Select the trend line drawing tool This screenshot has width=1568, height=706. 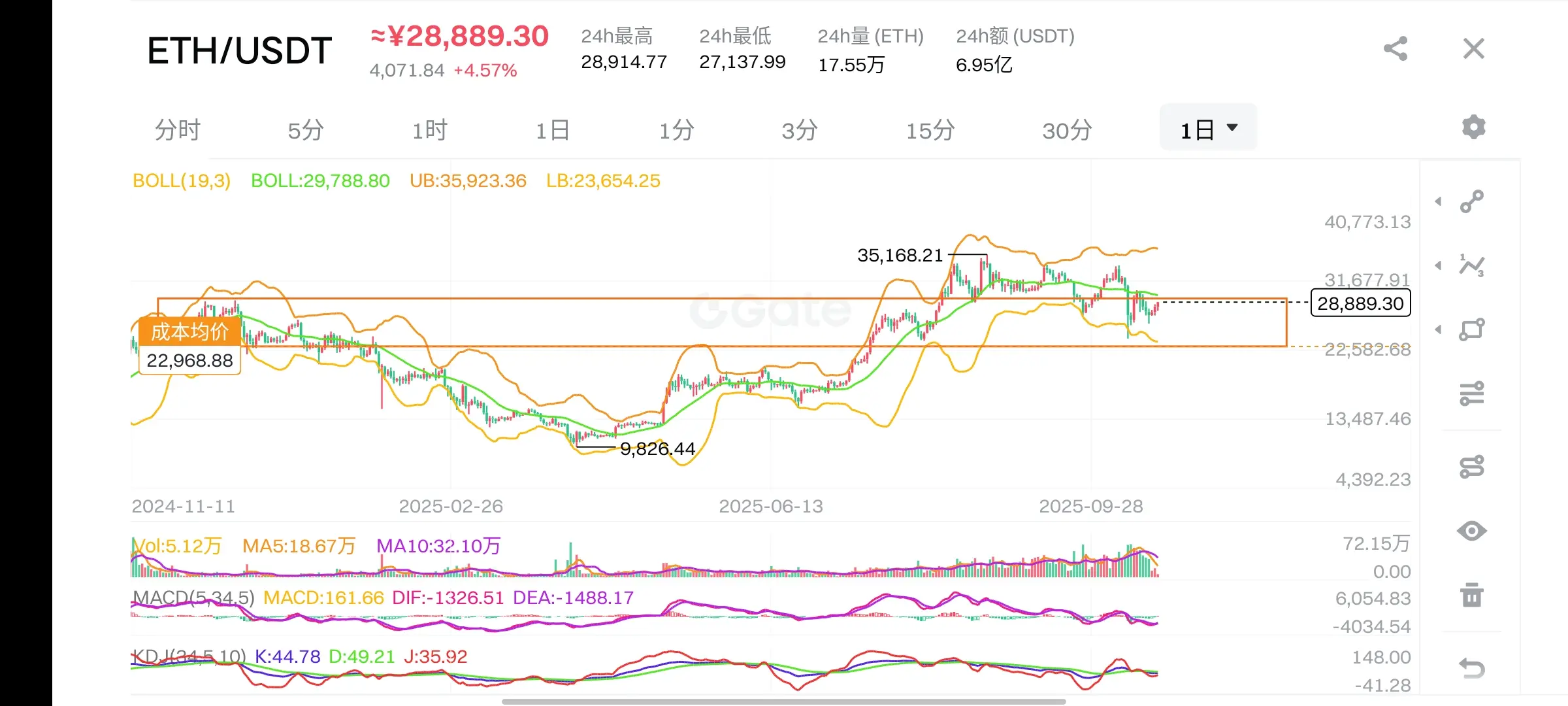click(x=1472, y=201)
